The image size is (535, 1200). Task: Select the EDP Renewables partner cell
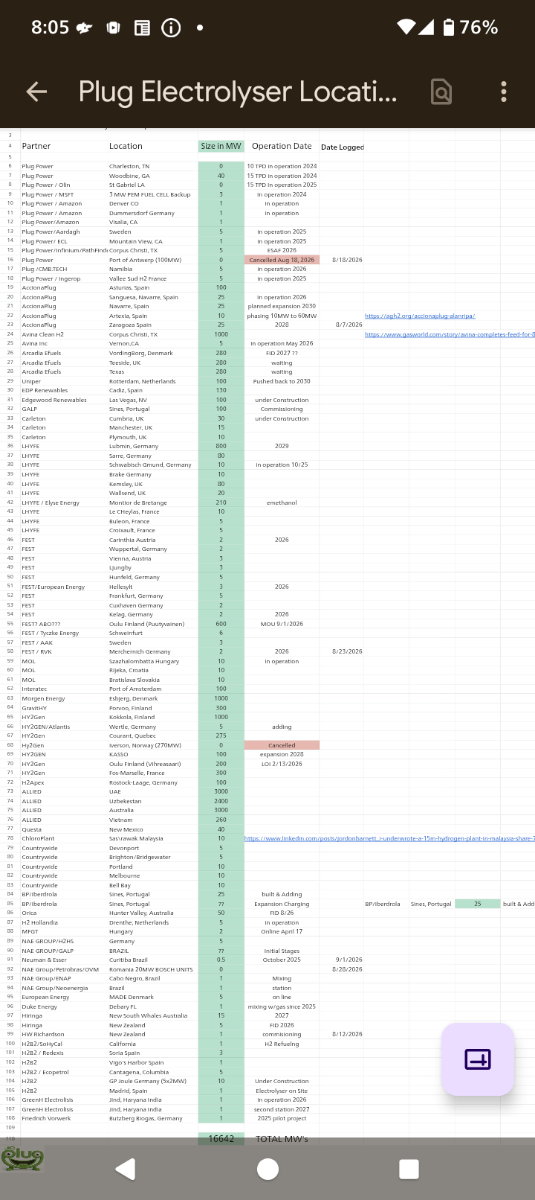point(44,390)
